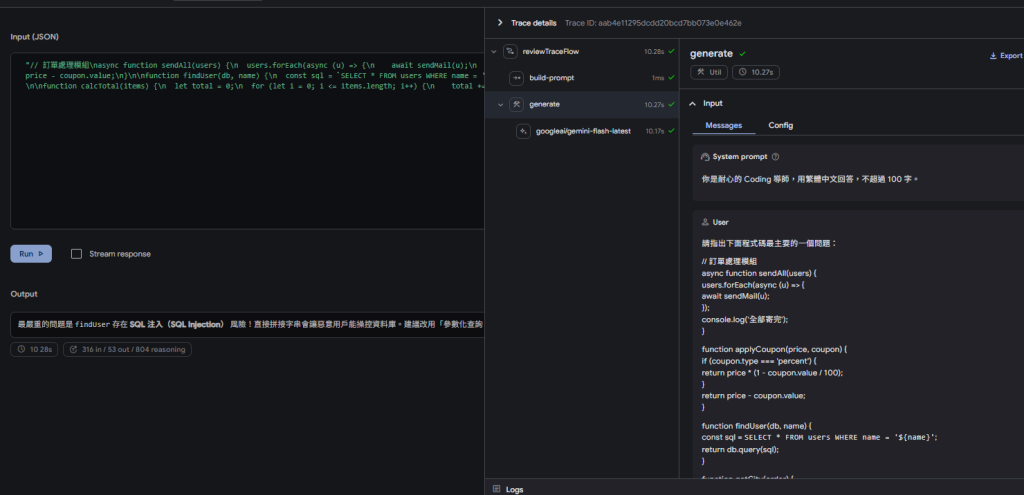The width and height of the screenshot is (1024, 495).
Task: Click the green check beside reviewTraceFlow 10.28s
Action: tap(671, 51)
